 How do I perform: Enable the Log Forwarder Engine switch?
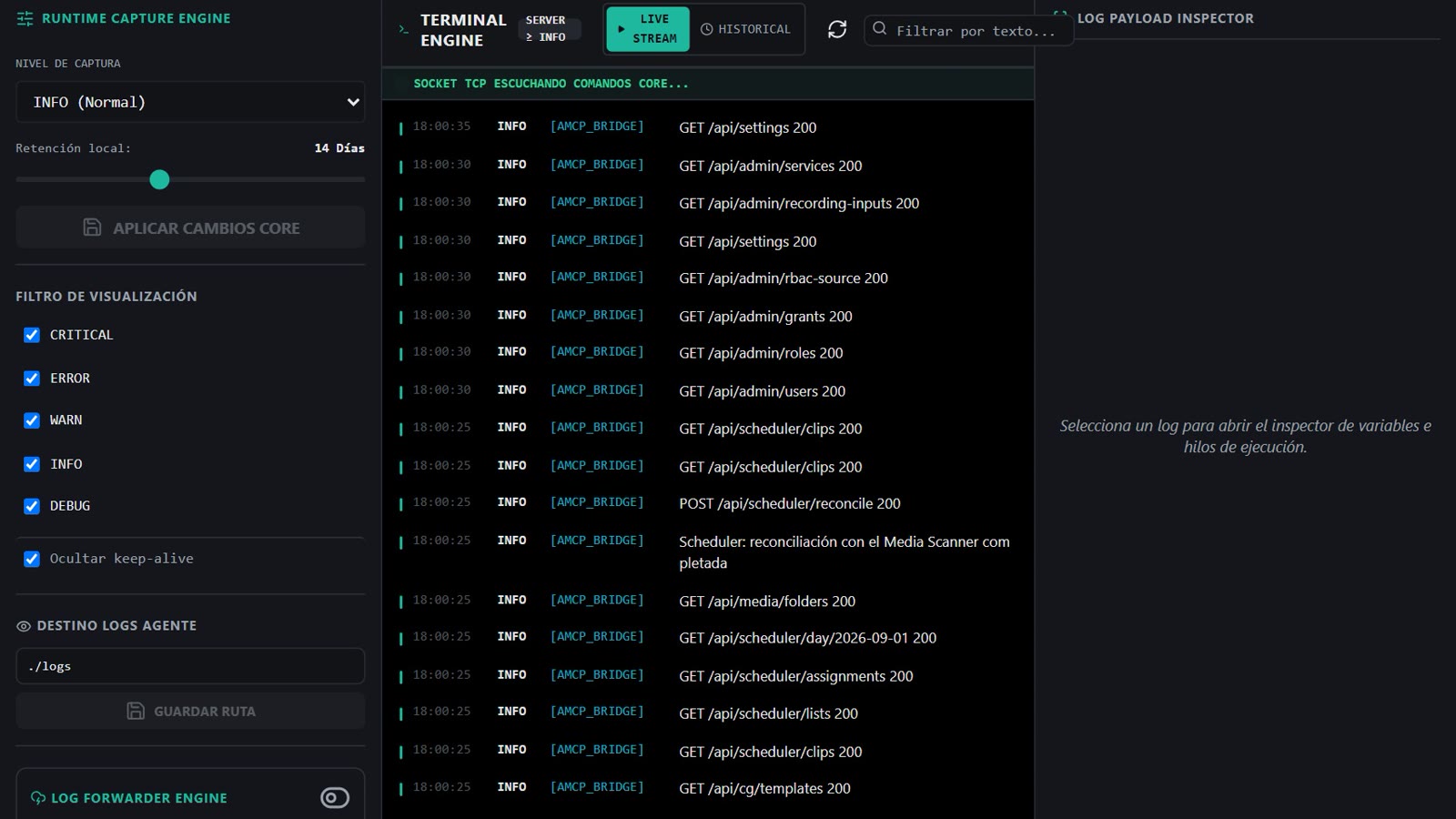[335, 798]
